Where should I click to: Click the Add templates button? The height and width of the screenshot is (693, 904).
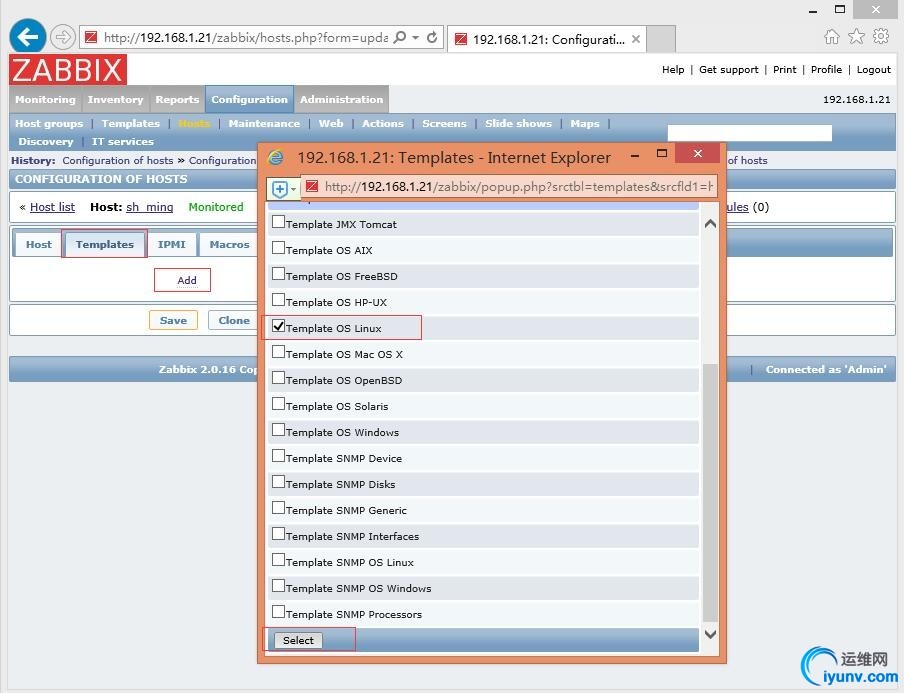point(187,280)
